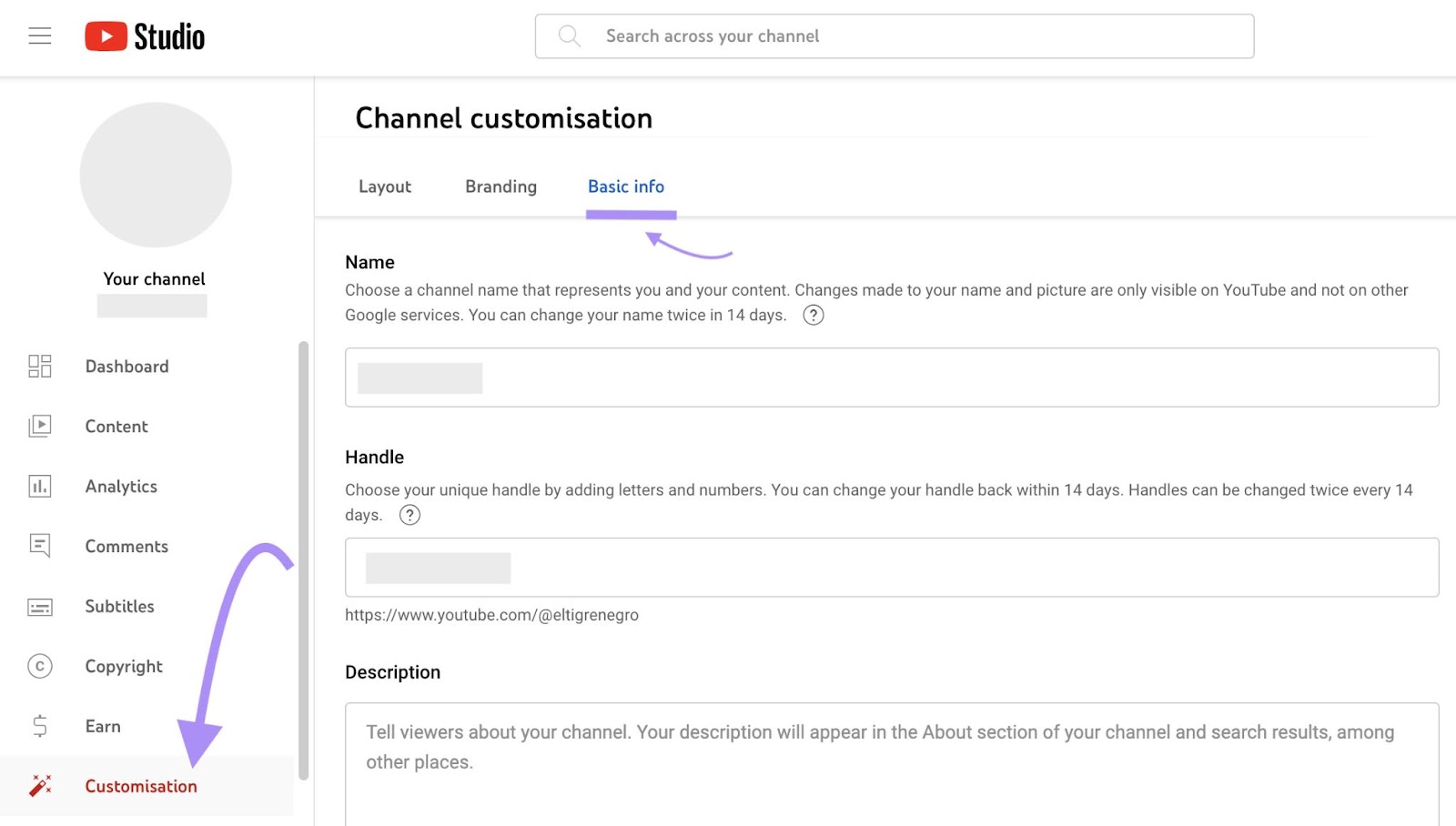Select the Basic info tab
The width and height of the screenshot is (1456, 826).
(x=625, y=186)
